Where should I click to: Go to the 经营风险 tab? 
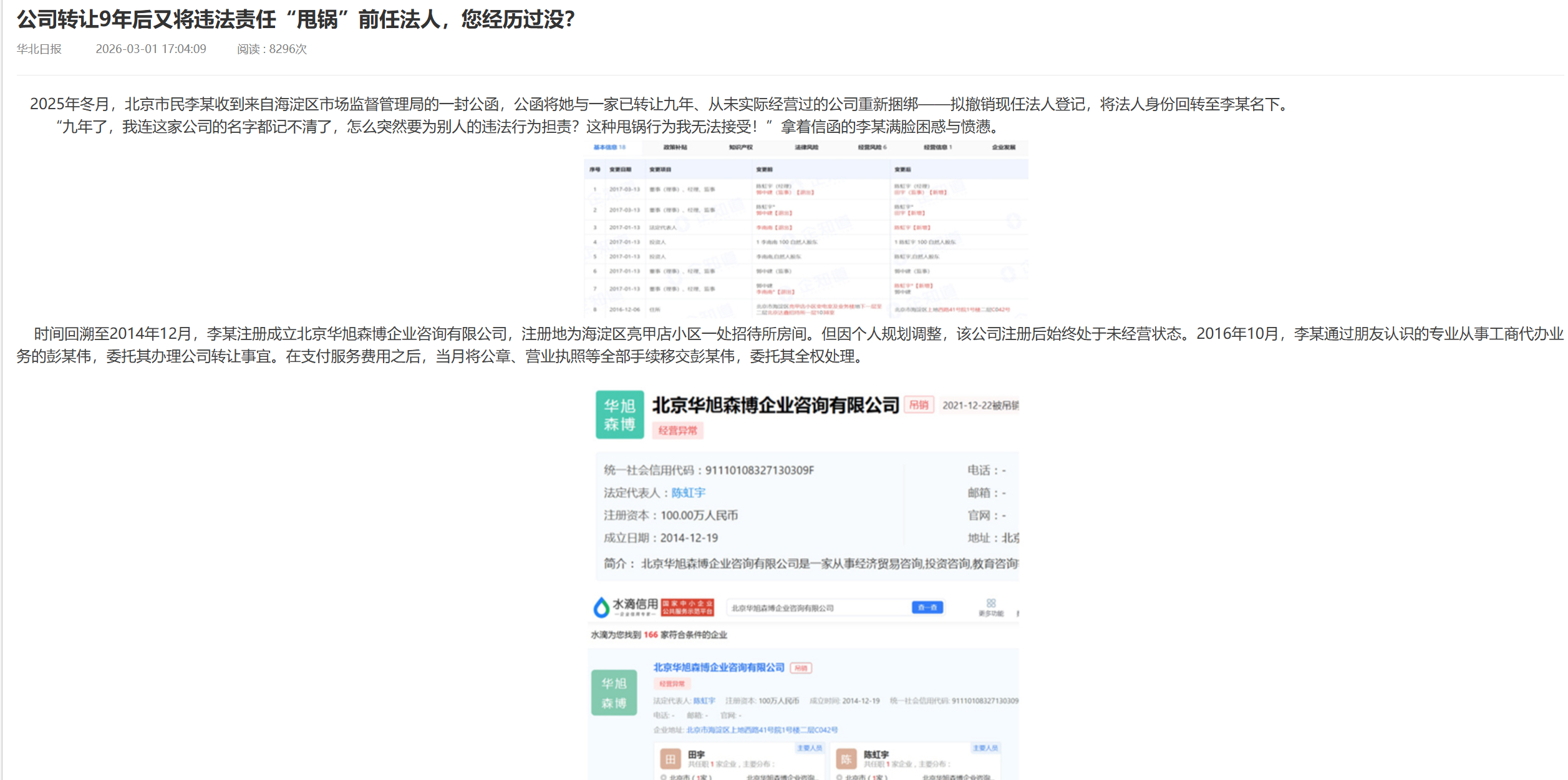[871, 147]
